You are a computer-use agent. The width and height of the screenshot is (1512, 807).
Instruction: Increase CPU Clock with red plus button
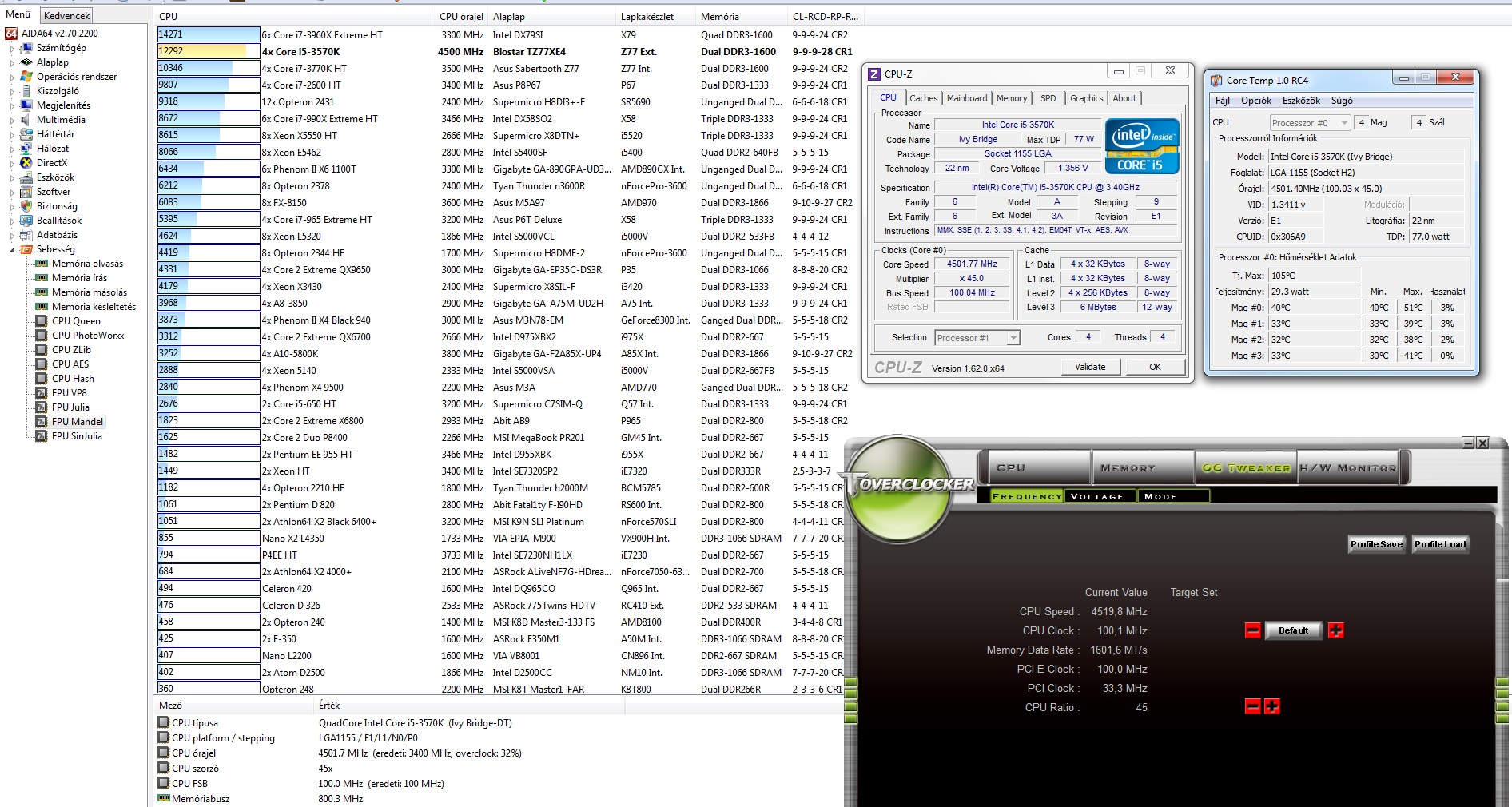tap(1335, 630)
